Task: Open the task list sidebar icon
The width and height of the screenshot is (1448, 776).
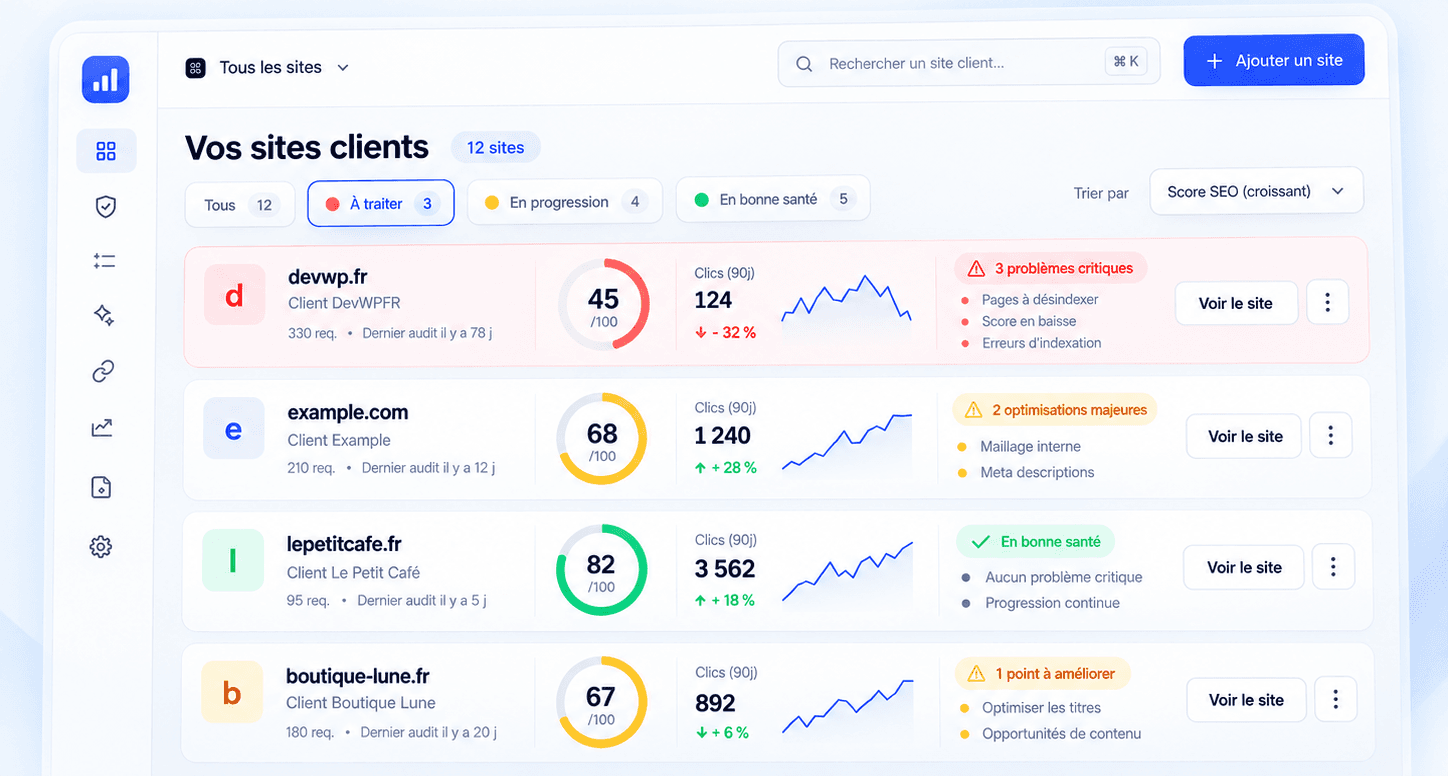Action: pyautogui.click(x=104, y=261)
